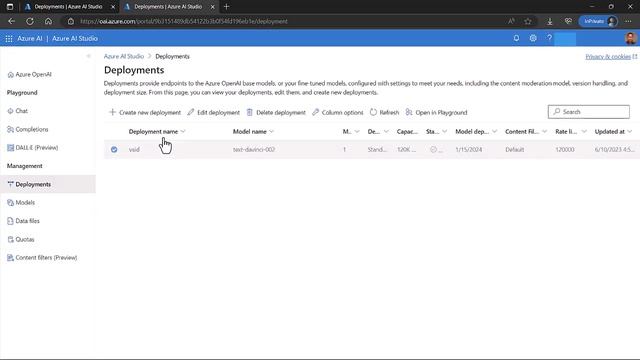Click the 120000 rate limit cell
Image resolution: width=640 pixels, height=360 pixels.
tap(564, 149)
